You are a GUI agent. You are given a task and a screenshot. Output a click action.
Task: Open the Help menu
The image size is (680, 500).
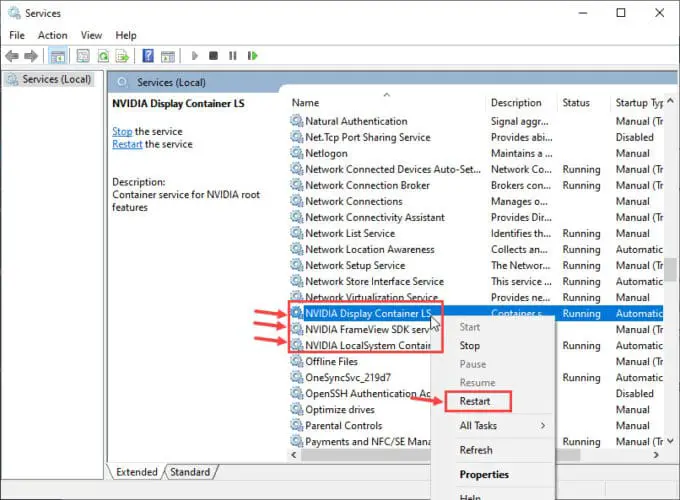[x=126, y=35]
